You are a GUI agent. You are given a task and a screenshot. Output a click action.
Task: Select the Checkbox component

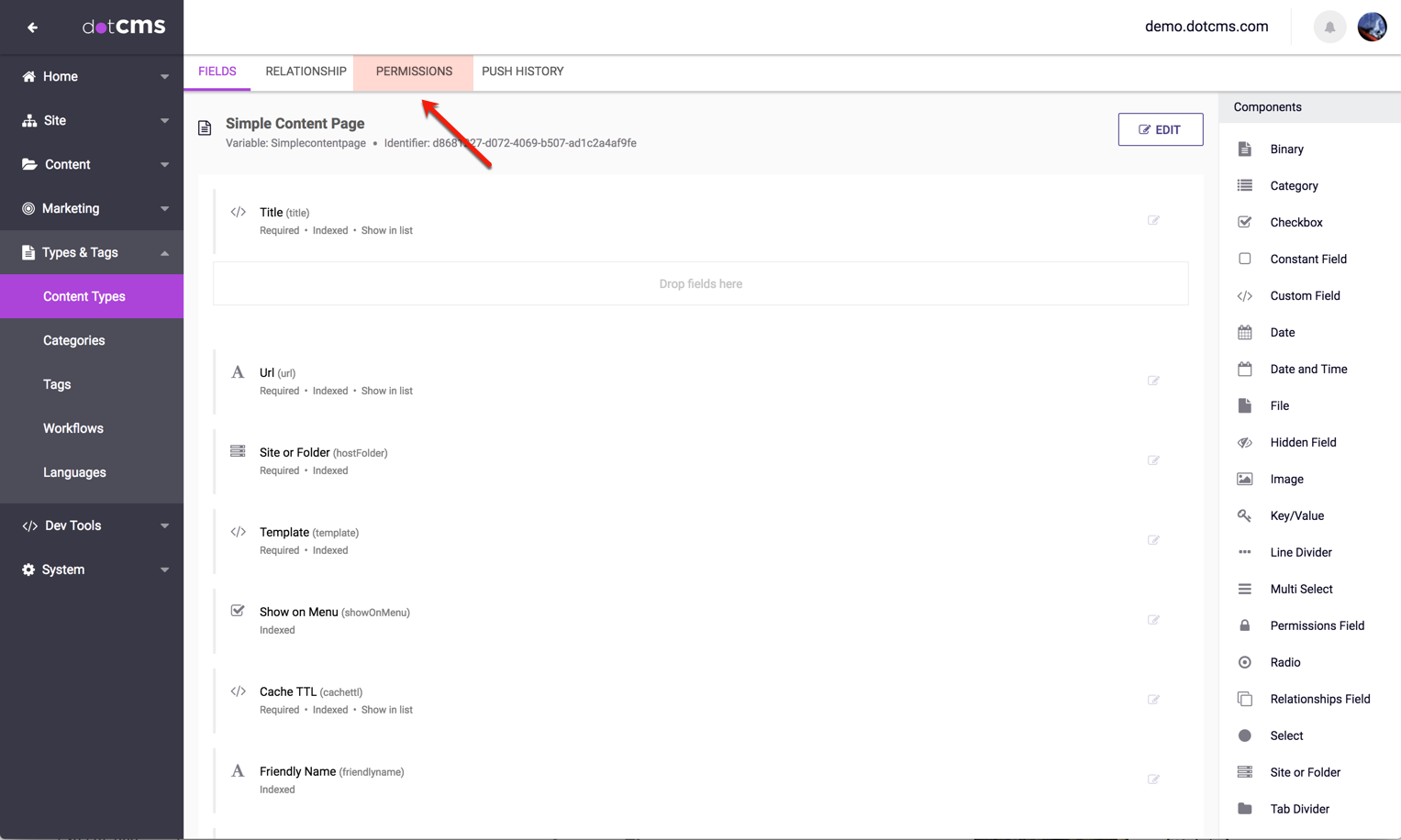point(1295,222)
